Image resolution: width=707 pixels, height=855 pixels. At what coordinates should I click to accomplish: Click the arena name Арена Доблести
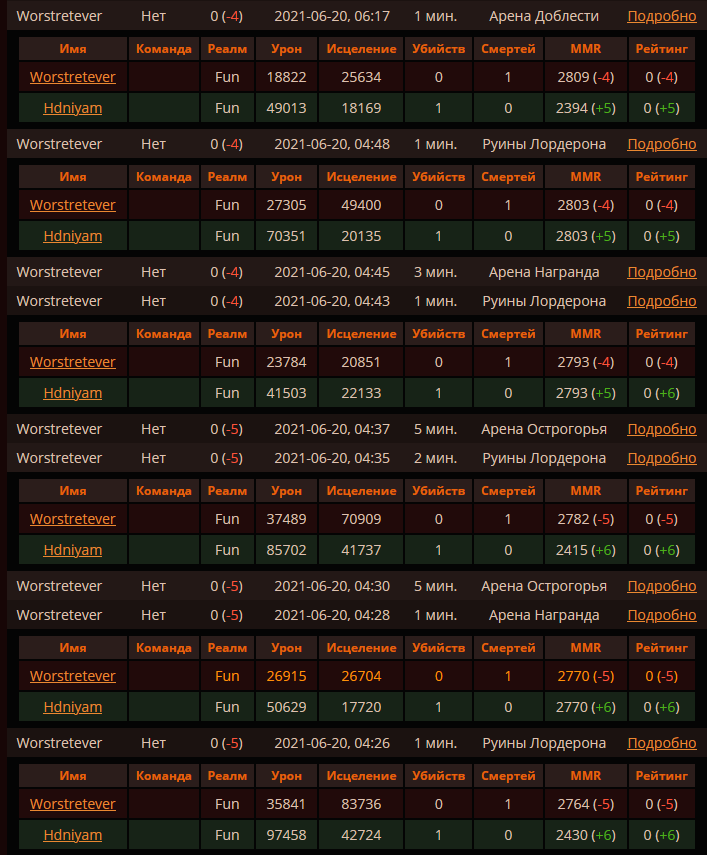(543, 17)
